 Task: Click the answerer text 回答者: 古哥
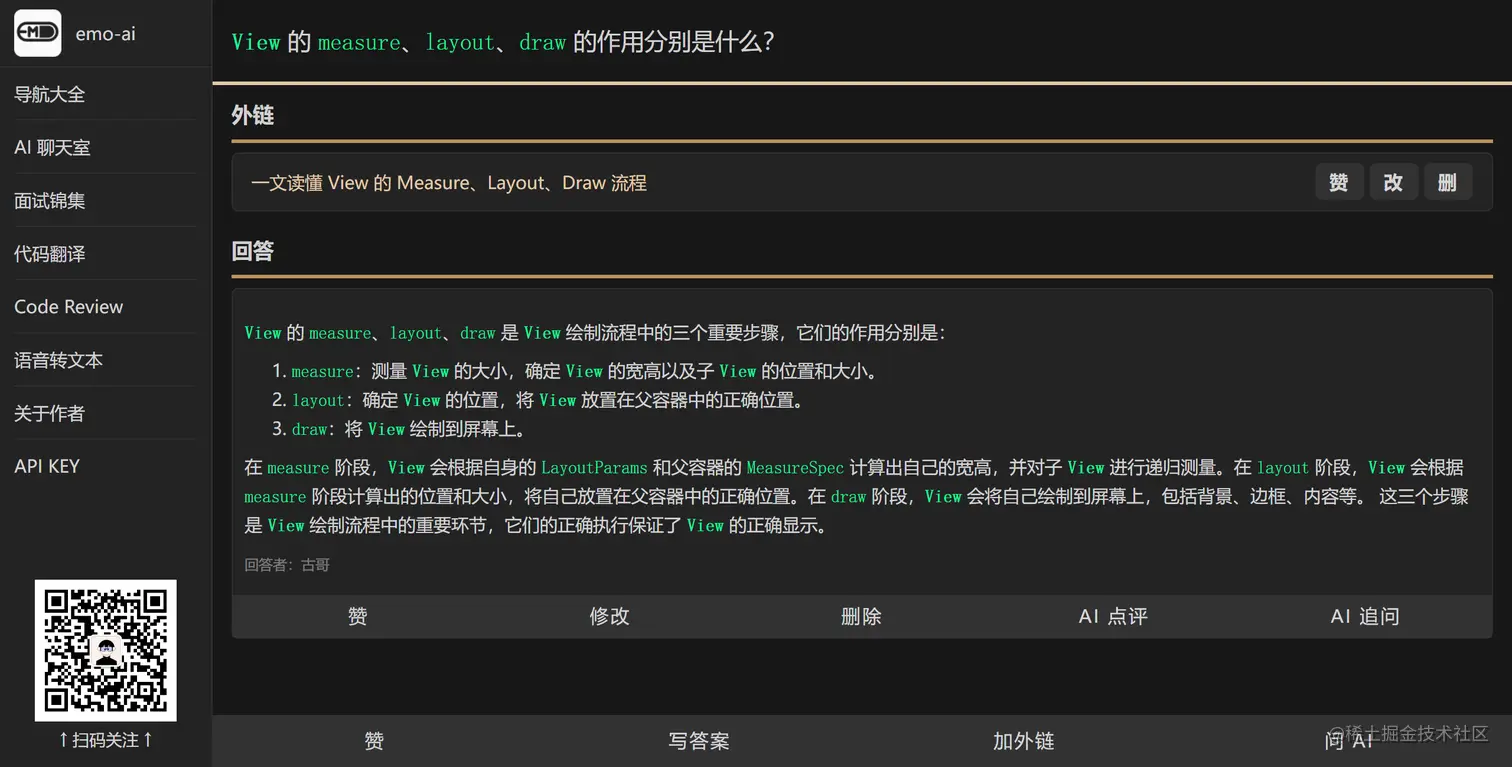(x=287, y=565)
